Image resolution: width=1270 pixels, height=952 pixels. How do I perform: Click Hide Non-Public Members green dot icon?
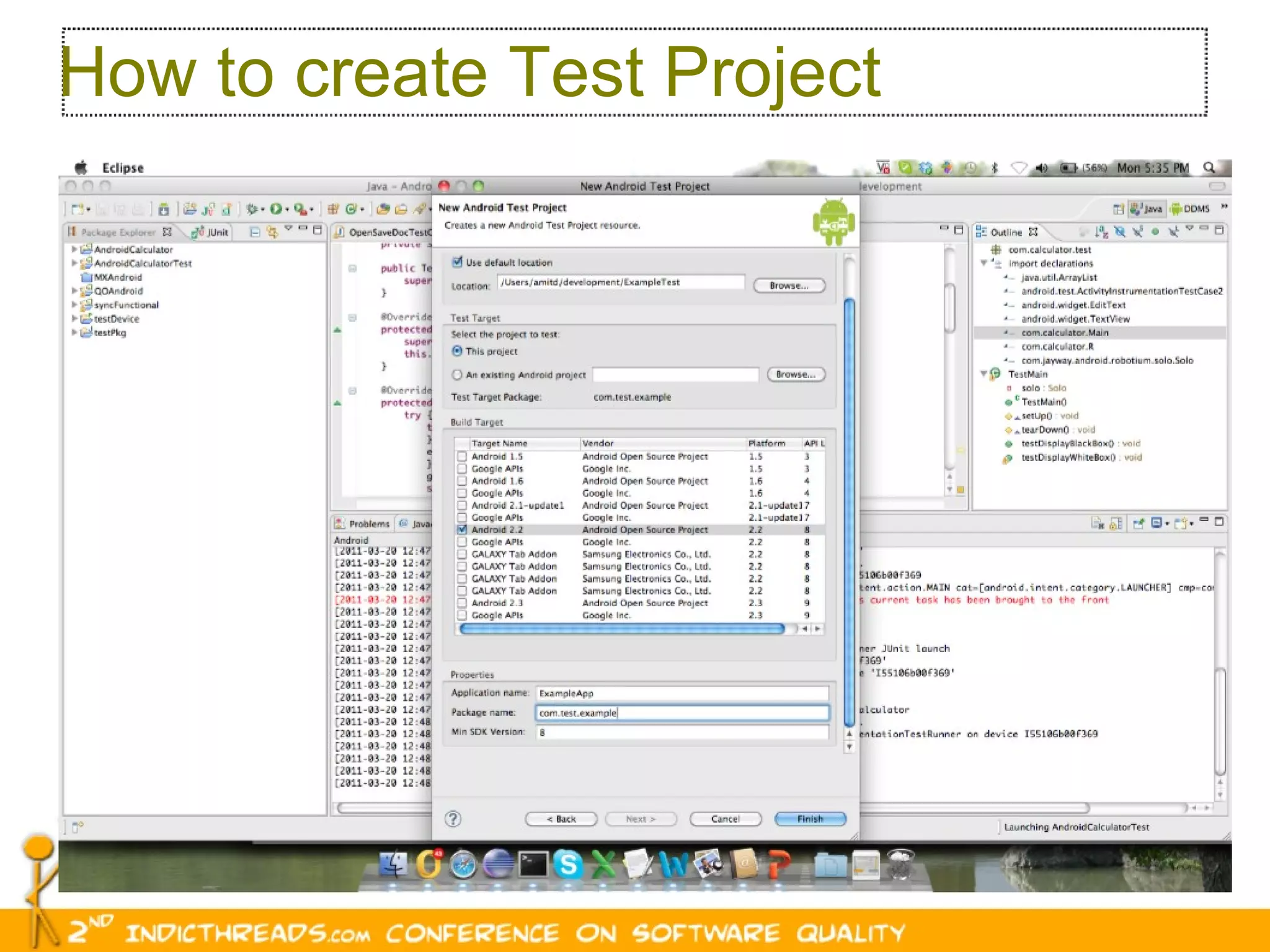tap(1155, 232)
